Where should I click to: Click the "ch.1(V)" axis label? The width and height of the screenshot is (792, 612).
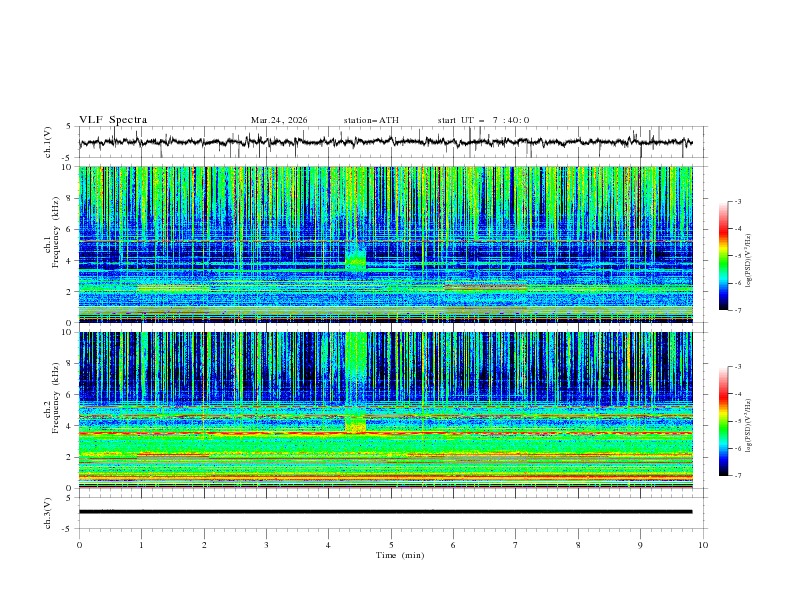pos(47,142)
